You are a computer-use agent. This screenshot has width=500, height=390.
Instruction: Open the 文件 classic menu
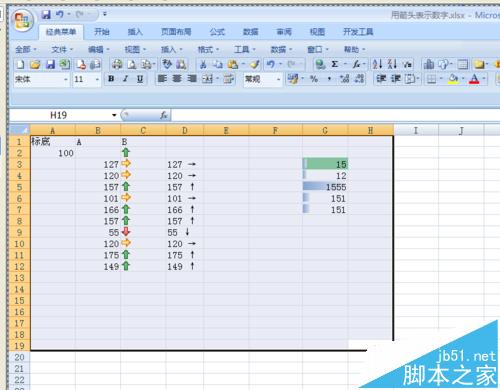pyautogui.click(x=62, y=50)
